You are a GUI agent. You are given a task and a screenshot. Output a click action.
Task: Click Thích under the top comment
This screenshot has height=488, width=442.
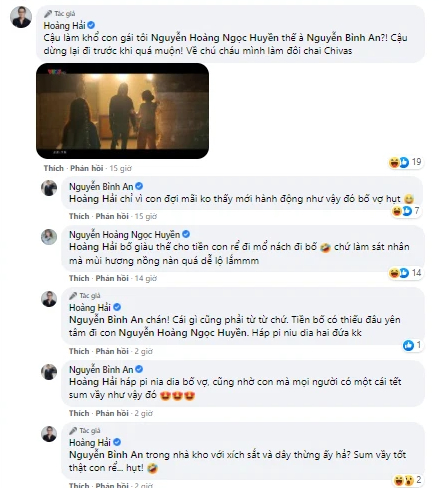(53, 168)
